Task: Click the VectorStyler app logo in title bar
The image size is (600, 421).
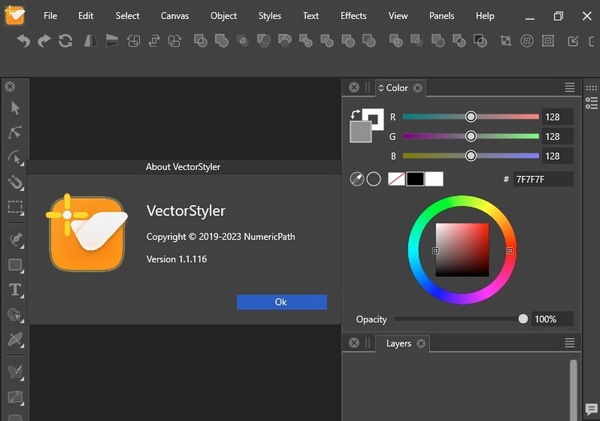Action: pos(15,15)
